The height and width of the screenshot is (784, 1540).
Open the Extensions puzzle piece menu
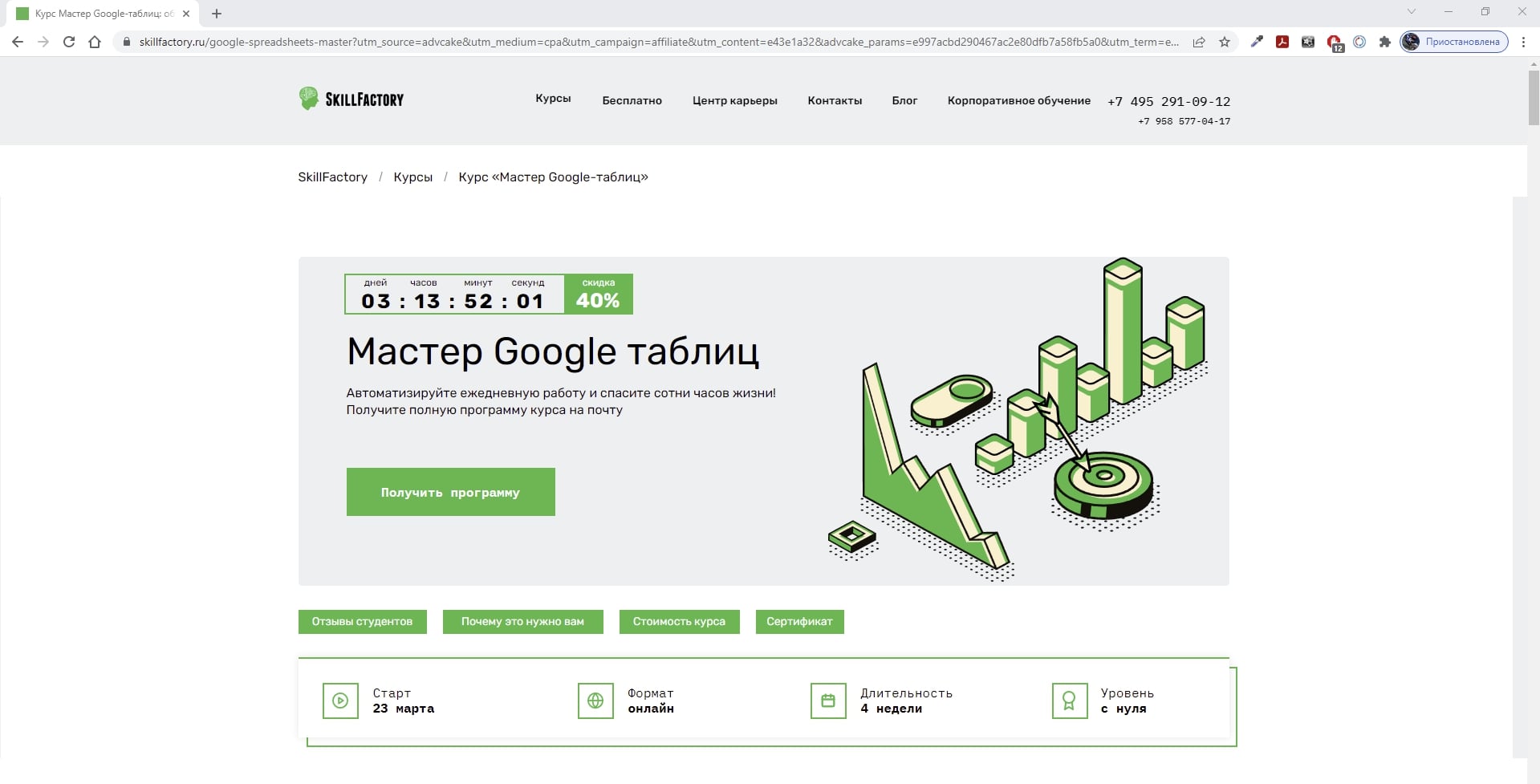click(1385, 42)
